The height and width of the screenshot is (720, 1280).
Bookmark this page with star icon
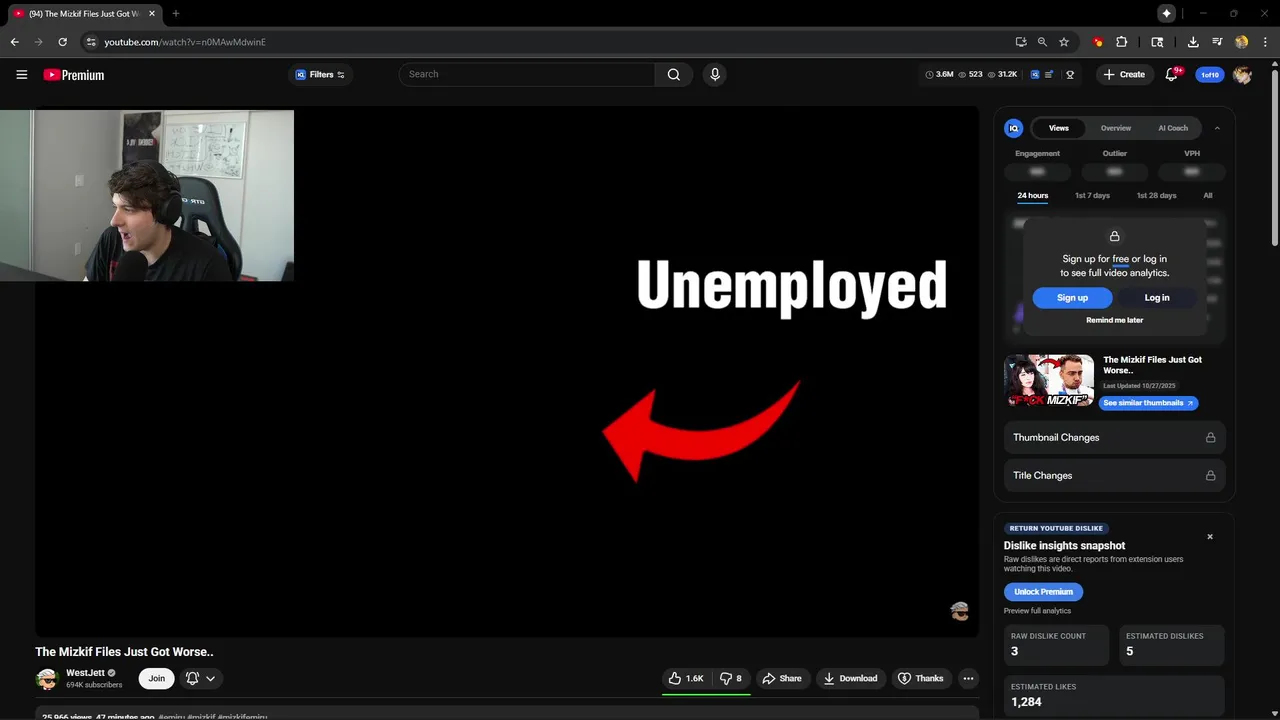(1064, 42)
